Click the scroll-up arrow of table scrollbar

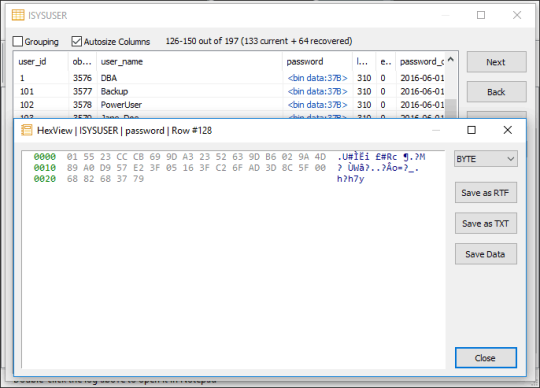coord(451,59)
